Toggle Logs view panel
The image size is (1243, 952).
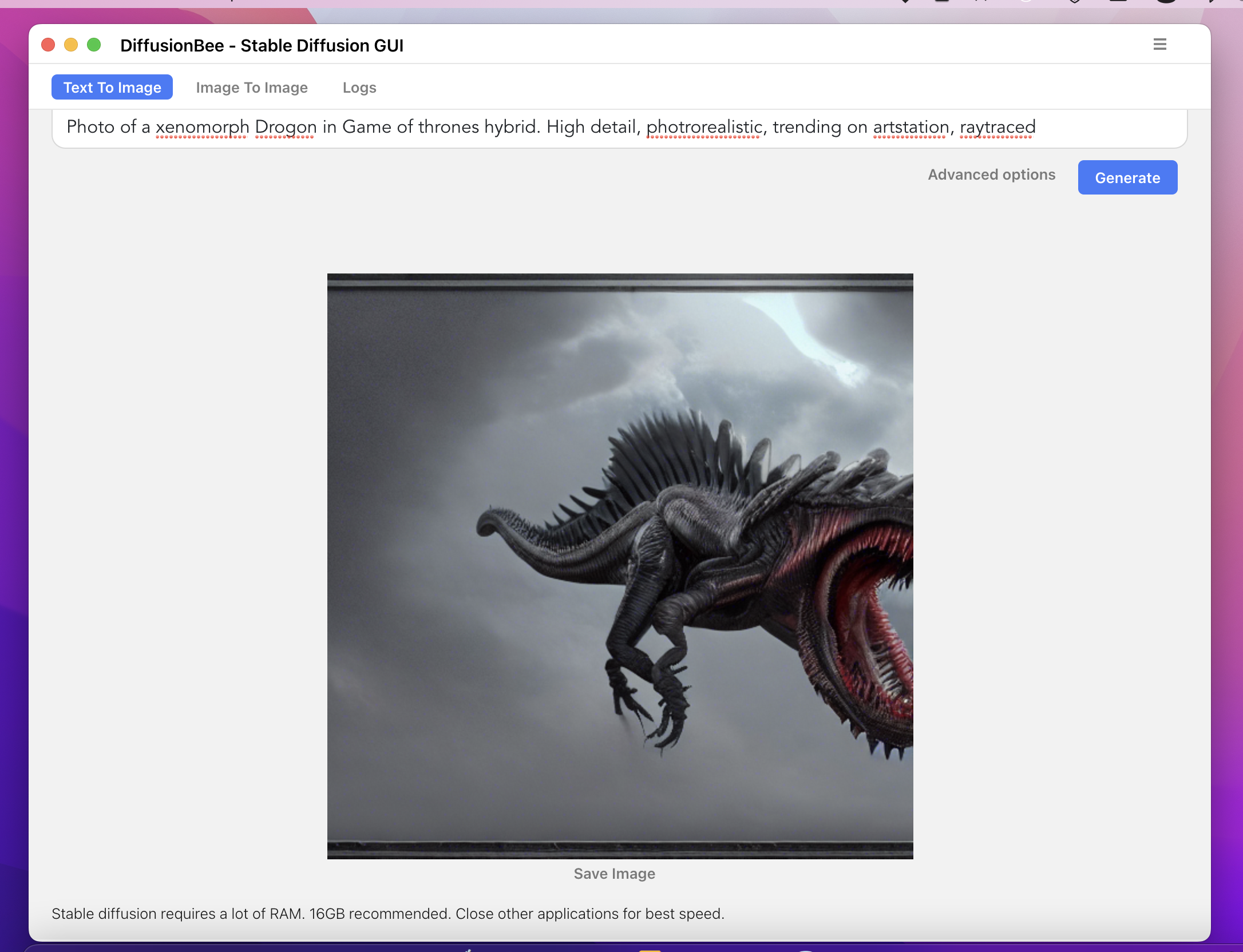tap(359, 87)
